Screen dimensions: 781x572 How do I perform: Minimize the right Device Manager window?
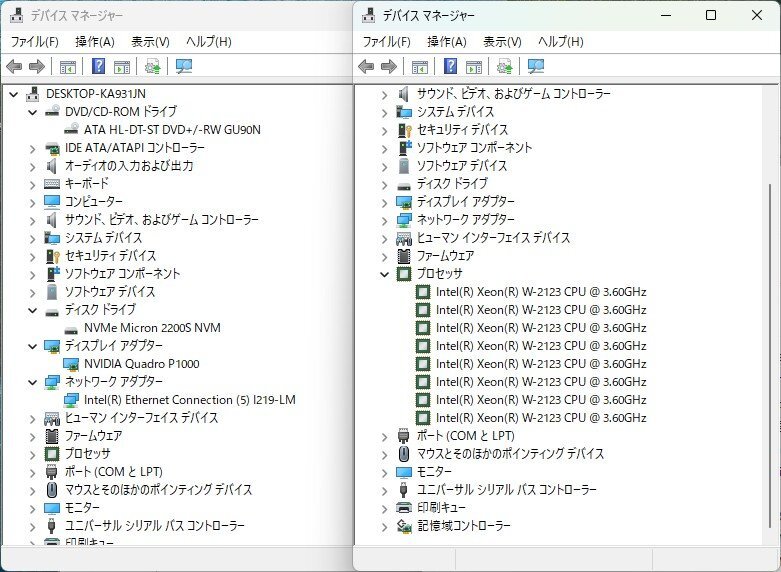666,15
